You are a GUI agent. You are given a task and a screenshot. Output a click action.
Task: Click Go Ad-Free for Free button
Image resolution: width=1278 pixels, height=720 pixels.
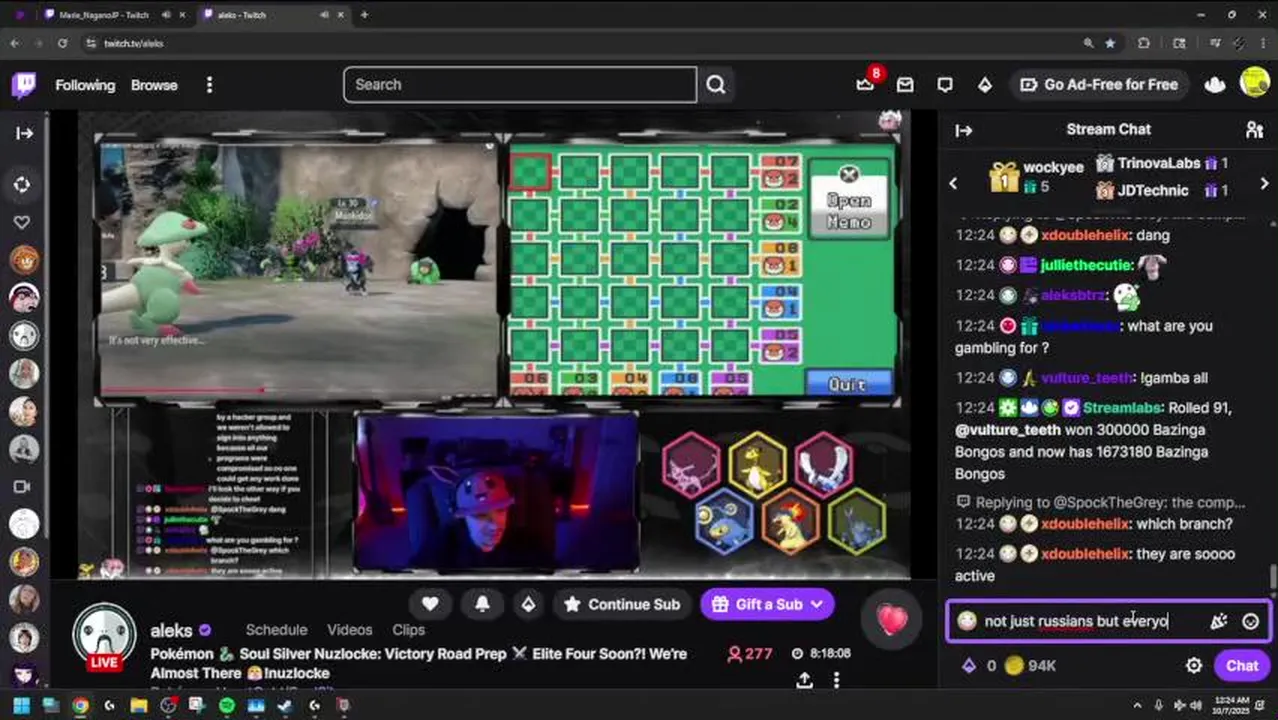[1099, 85]
